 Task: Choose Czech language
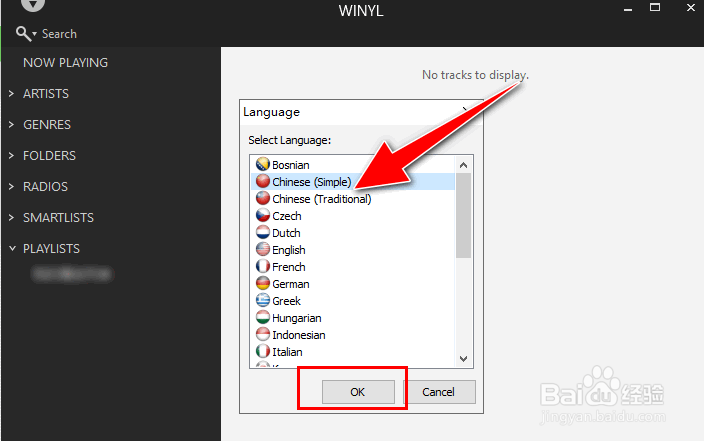[353, 216]
